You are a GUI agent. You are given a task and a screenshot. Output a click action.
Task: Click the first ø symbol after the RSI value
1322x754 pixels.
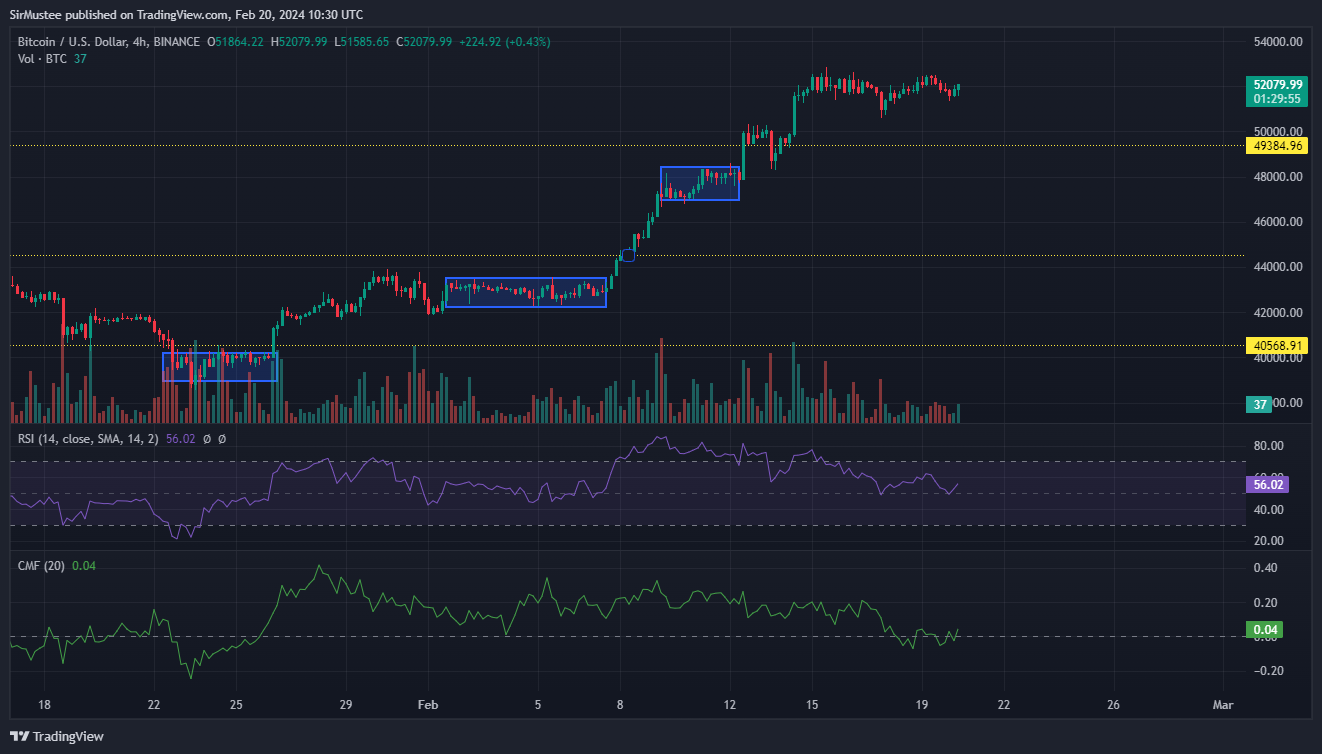(x=207, y=439)
